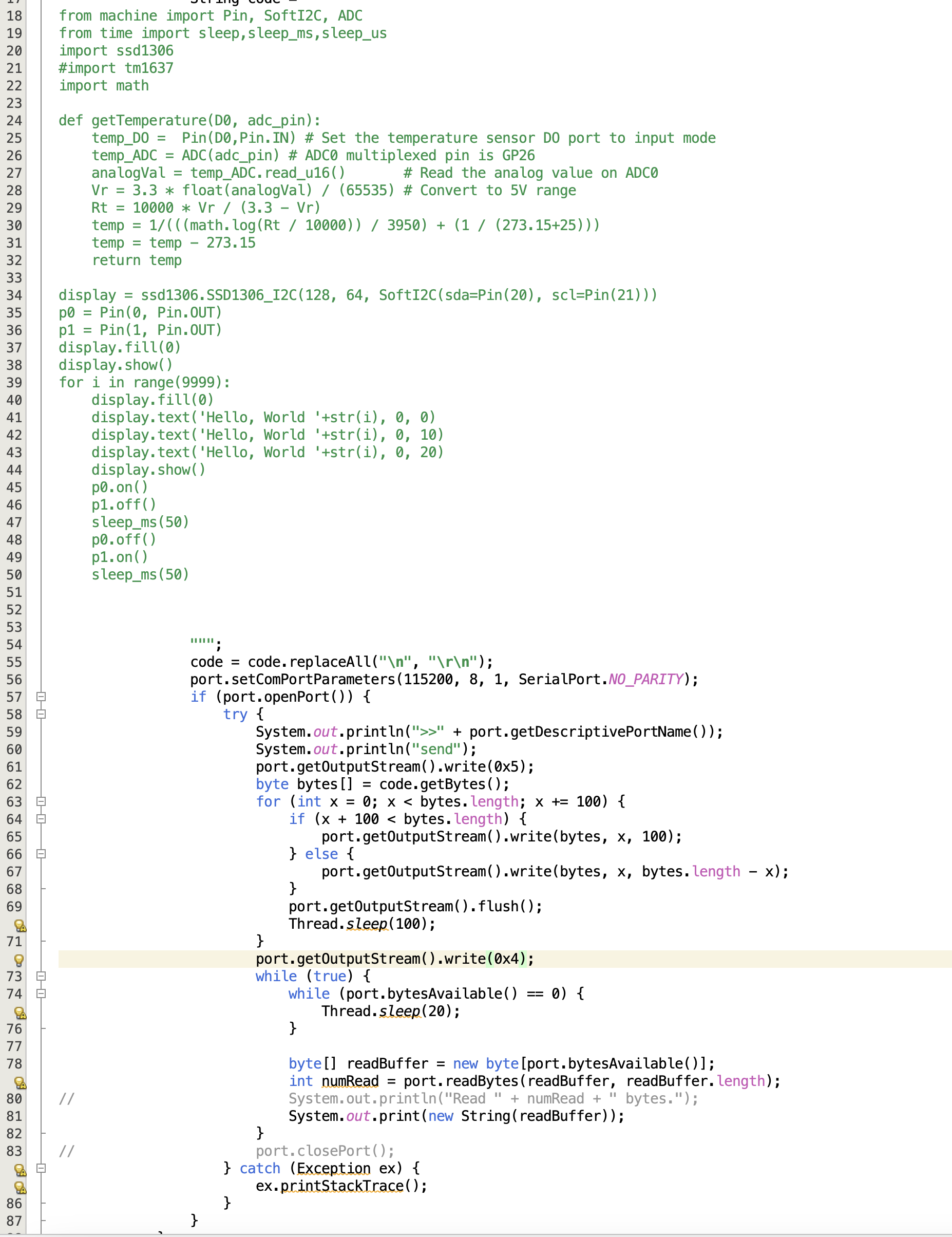Screen dimensions: 952x1237
Task: Click 'for i in range(9999):'
Action: point(144,382)
